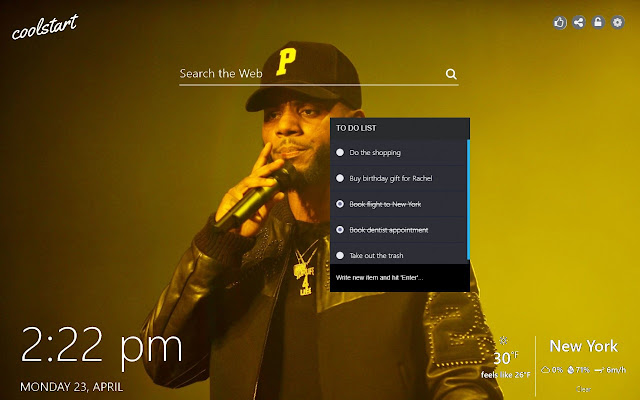The height and width of the screenshot is (400, 640).
Task: Select 'Do the shopping' text
Action: [x=375, y=153]
